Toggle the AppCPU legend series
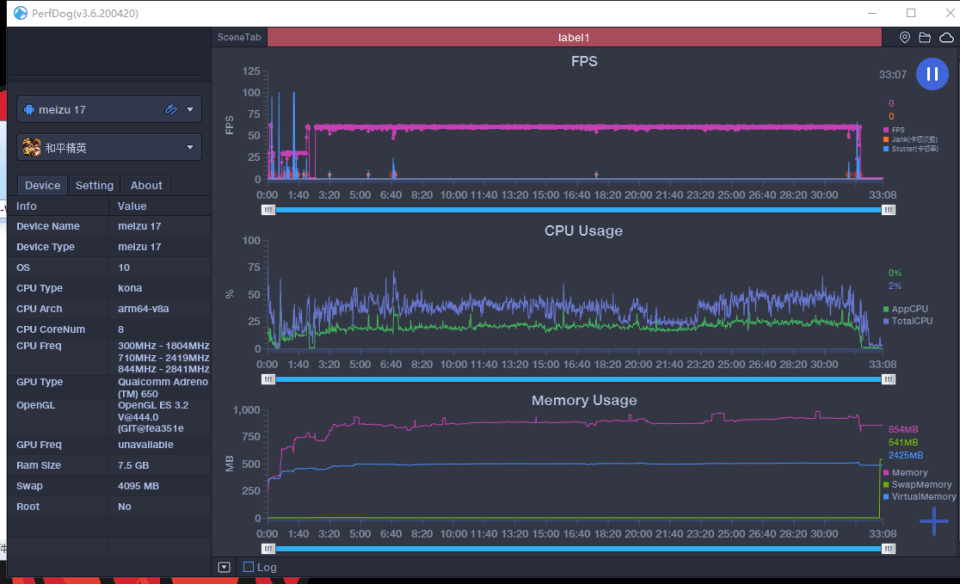960x584 pixels. tap(906, 309)
